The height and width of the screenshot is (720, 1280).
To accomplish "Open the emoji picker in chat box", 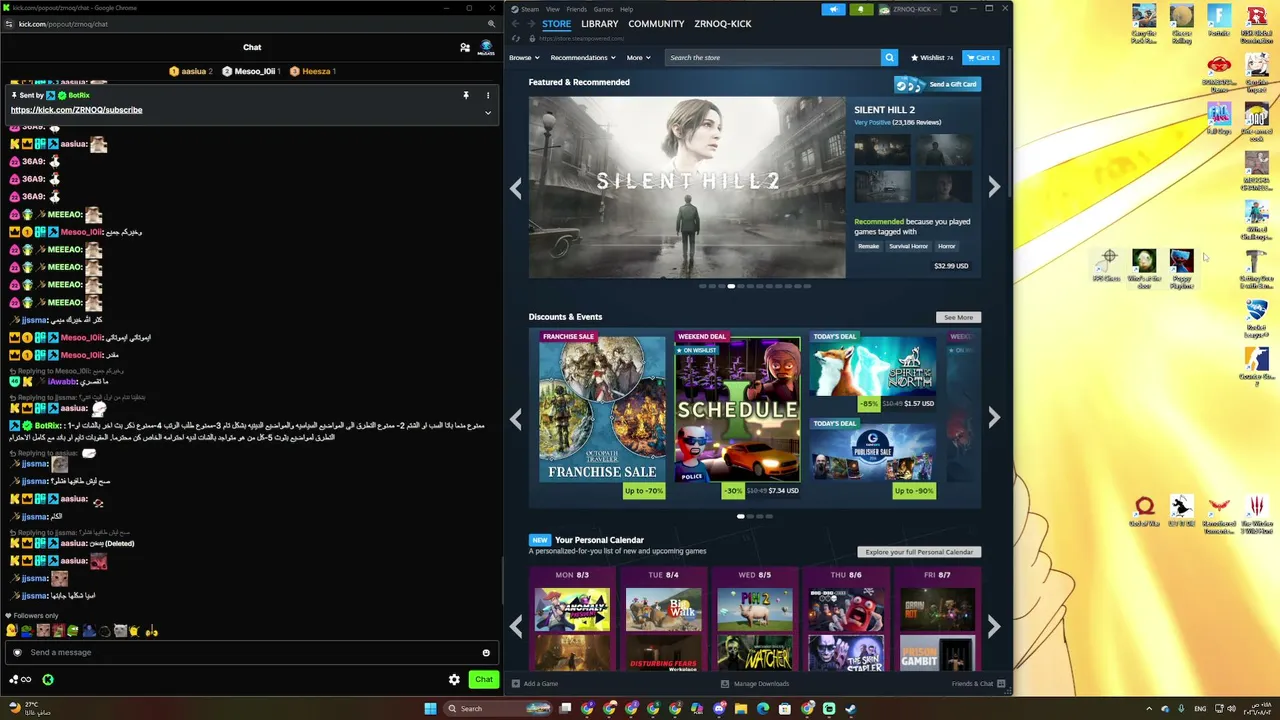I will tap(486, 653).
